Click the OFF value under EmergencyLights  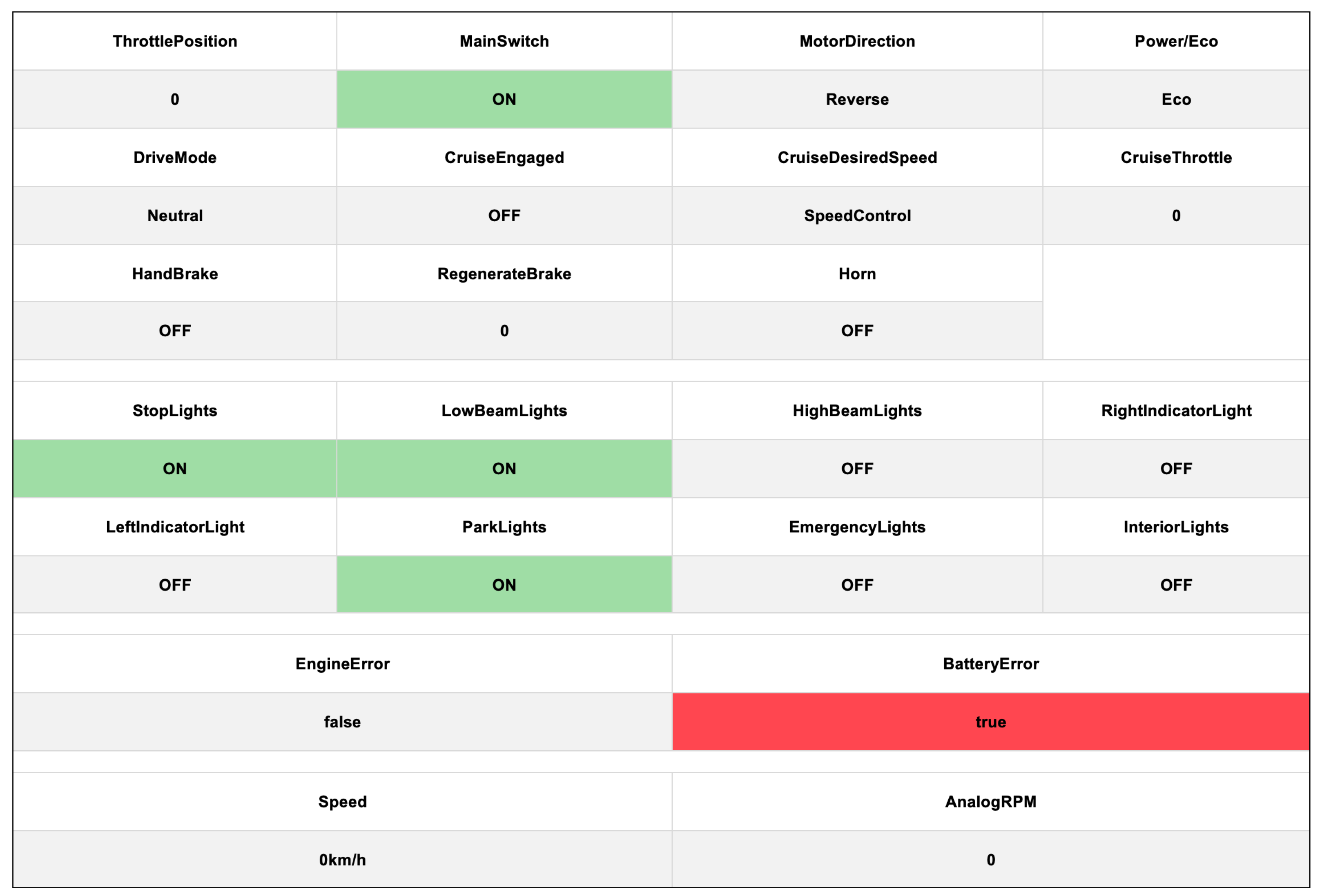pyautogui.click(x=857, y=585)
